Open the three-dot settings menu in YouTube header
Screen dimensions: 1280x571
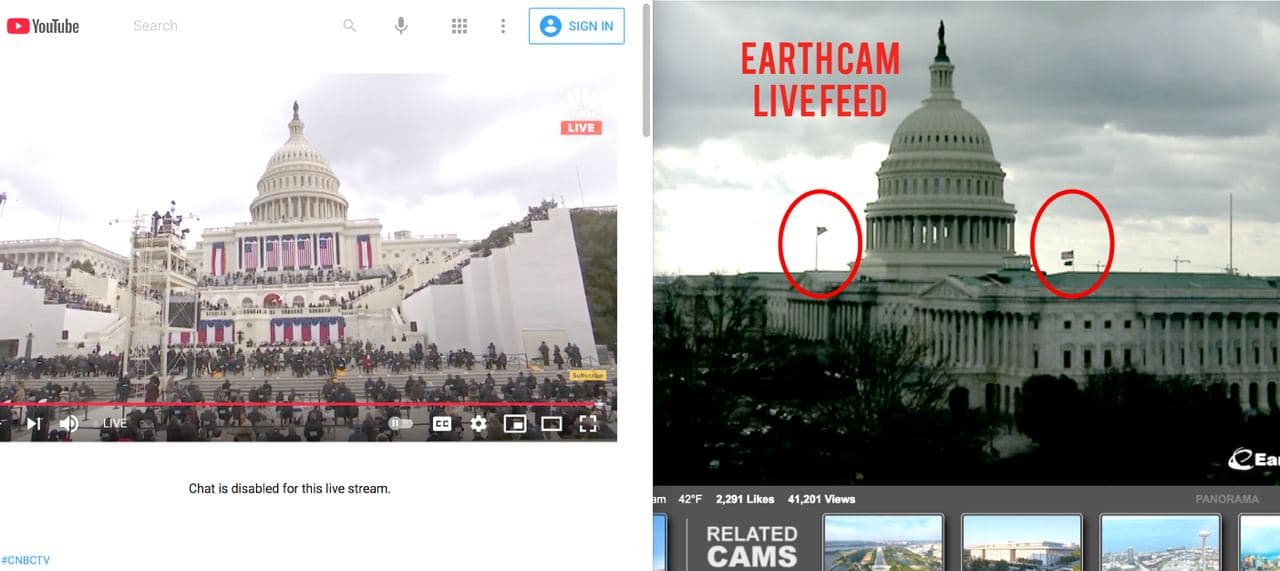click(x=503, y=26)
